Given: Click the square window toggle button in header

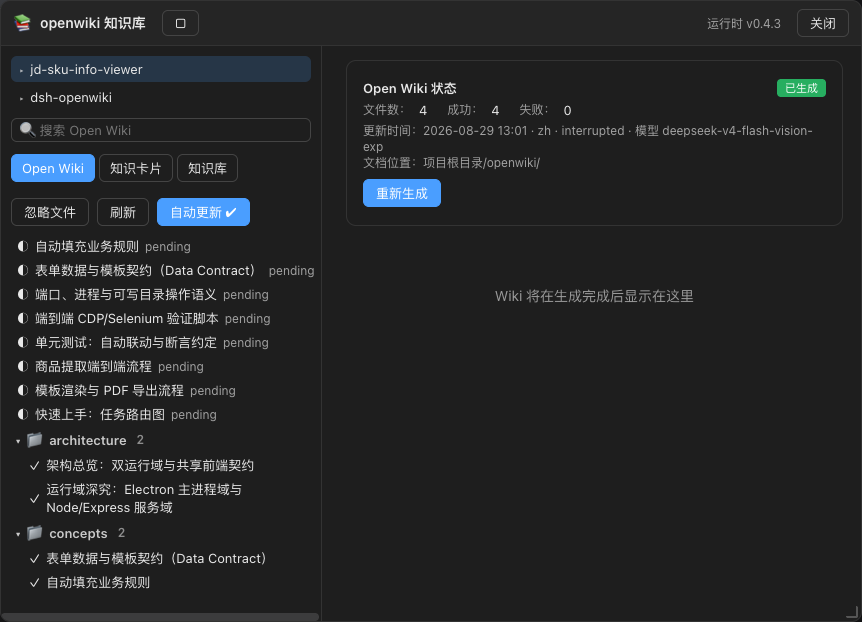Looking at the screenshot, I should (x=180, y=23).
